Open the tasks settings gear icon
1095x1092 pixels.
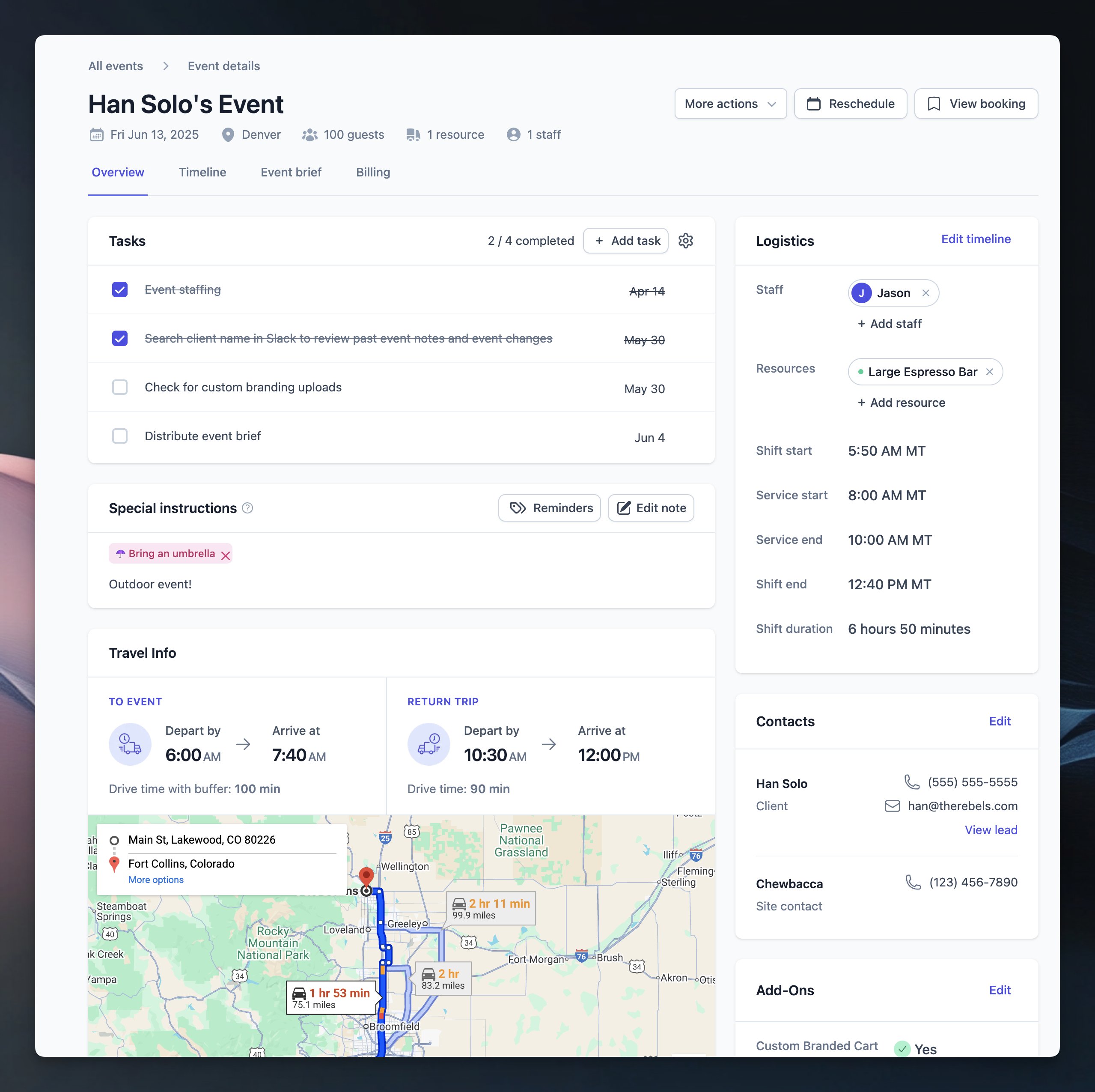click(686, 240)
